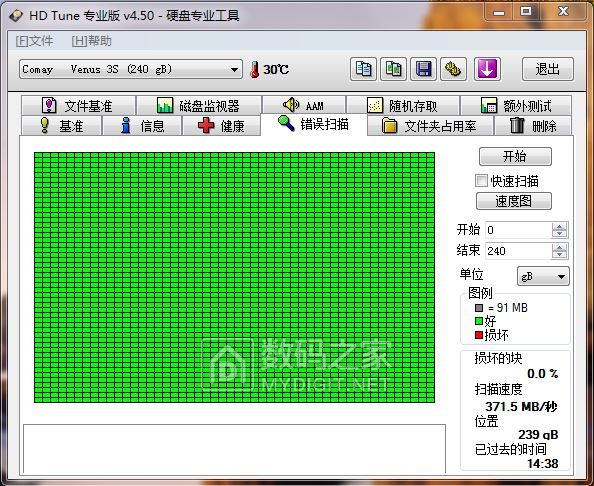The width and height of the screenshot is (594, 486).
Task: Select the 错误扫描 tab
Action: 314,124
